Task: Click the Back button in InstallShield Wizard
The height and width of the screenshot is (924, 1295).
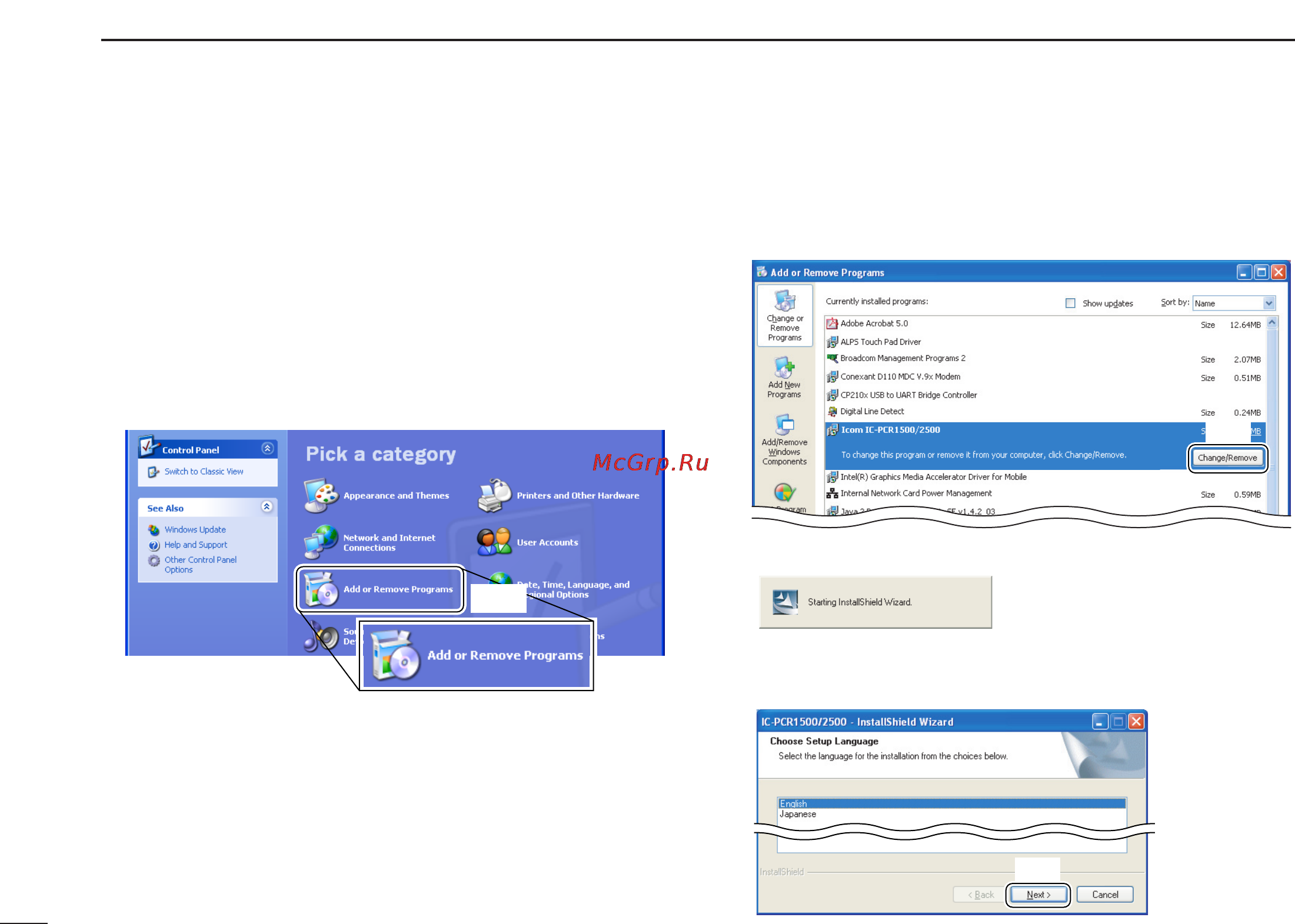Action: click(980, 895)
